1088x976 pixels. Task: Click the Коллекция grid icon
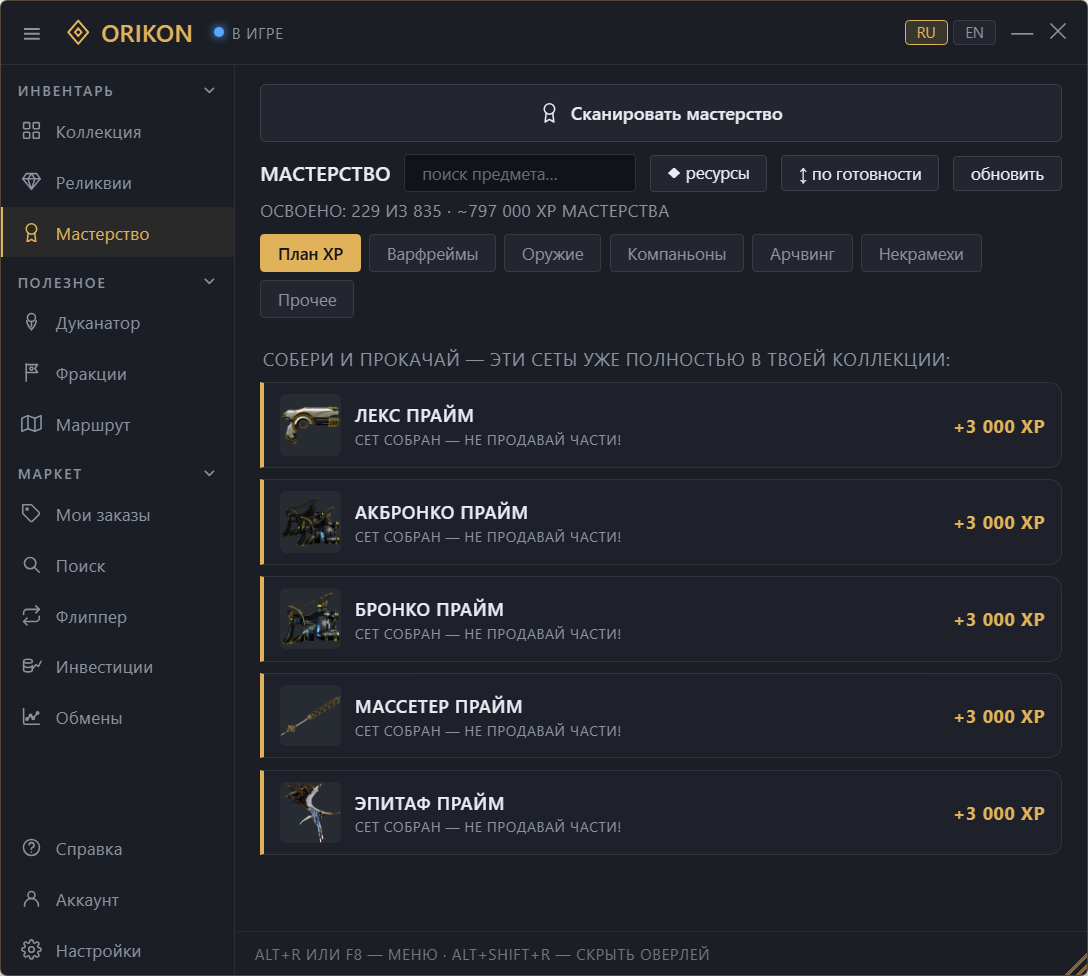pos(31,131)
